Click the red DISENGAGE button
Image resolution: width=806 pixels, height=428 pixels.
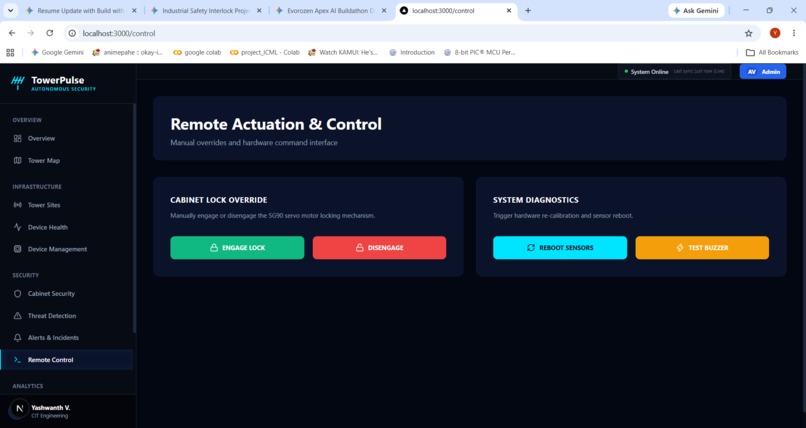click(x=379, y=248)
